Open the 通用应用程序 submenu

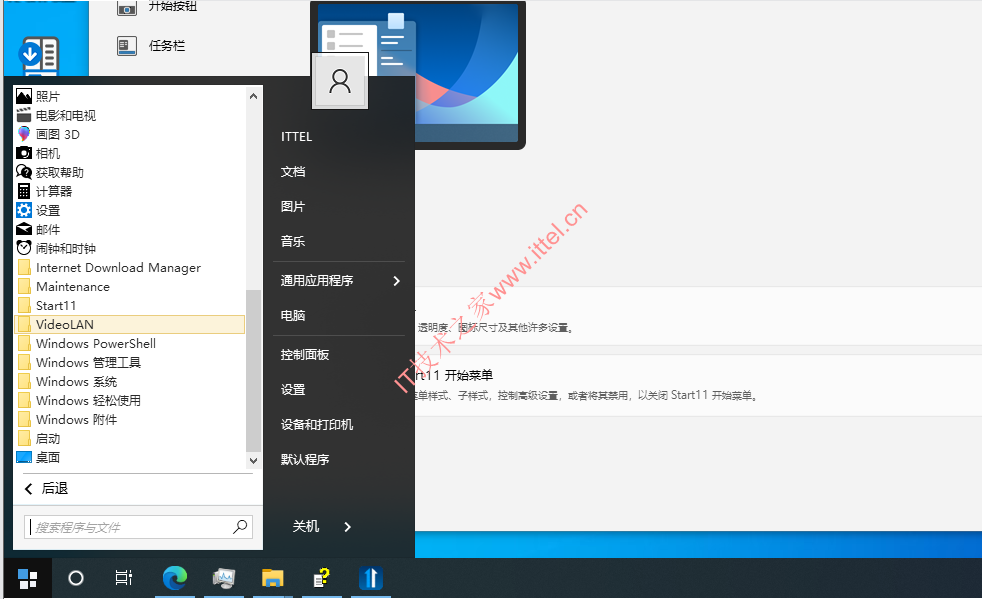tap(339, 281)
